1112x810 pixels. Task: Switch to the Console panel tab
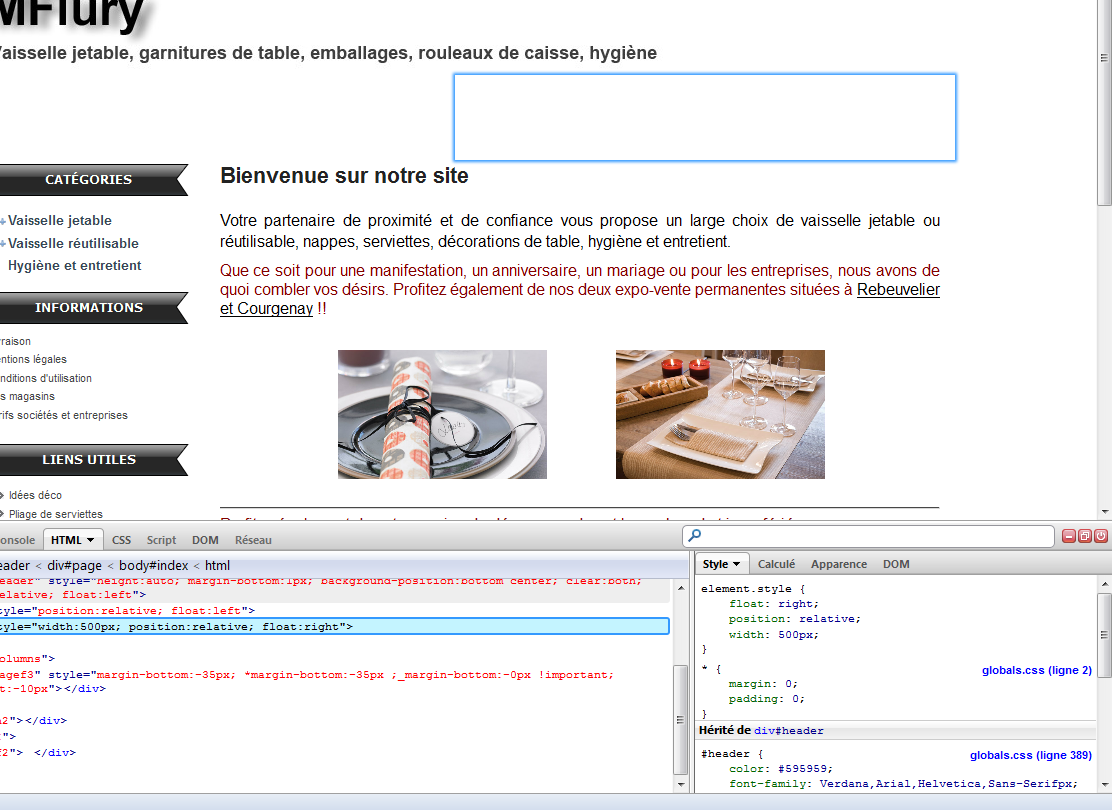coord(17,540)
